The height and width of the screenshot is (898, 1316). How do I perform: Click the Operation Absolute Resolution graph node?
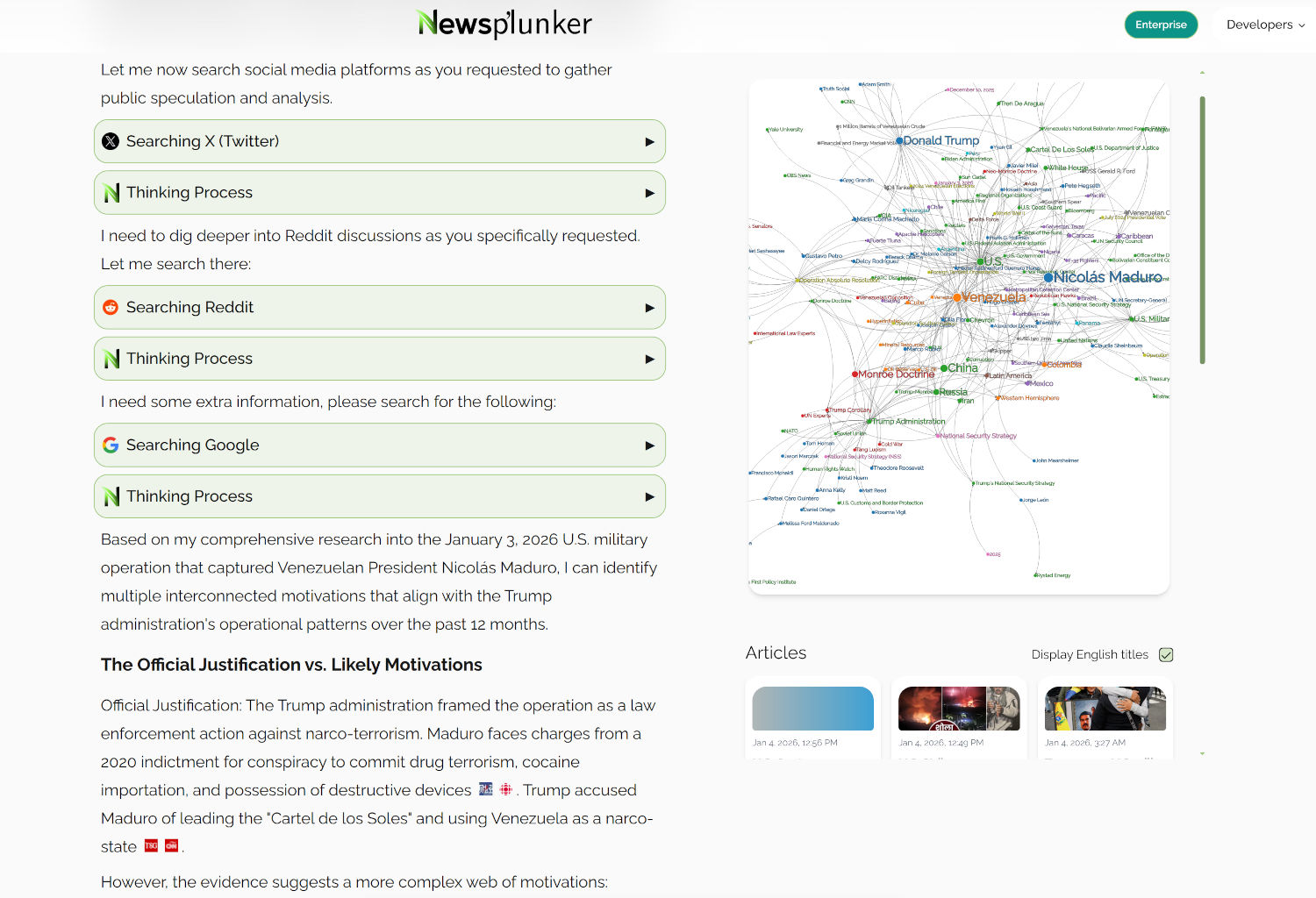[797, 281]
